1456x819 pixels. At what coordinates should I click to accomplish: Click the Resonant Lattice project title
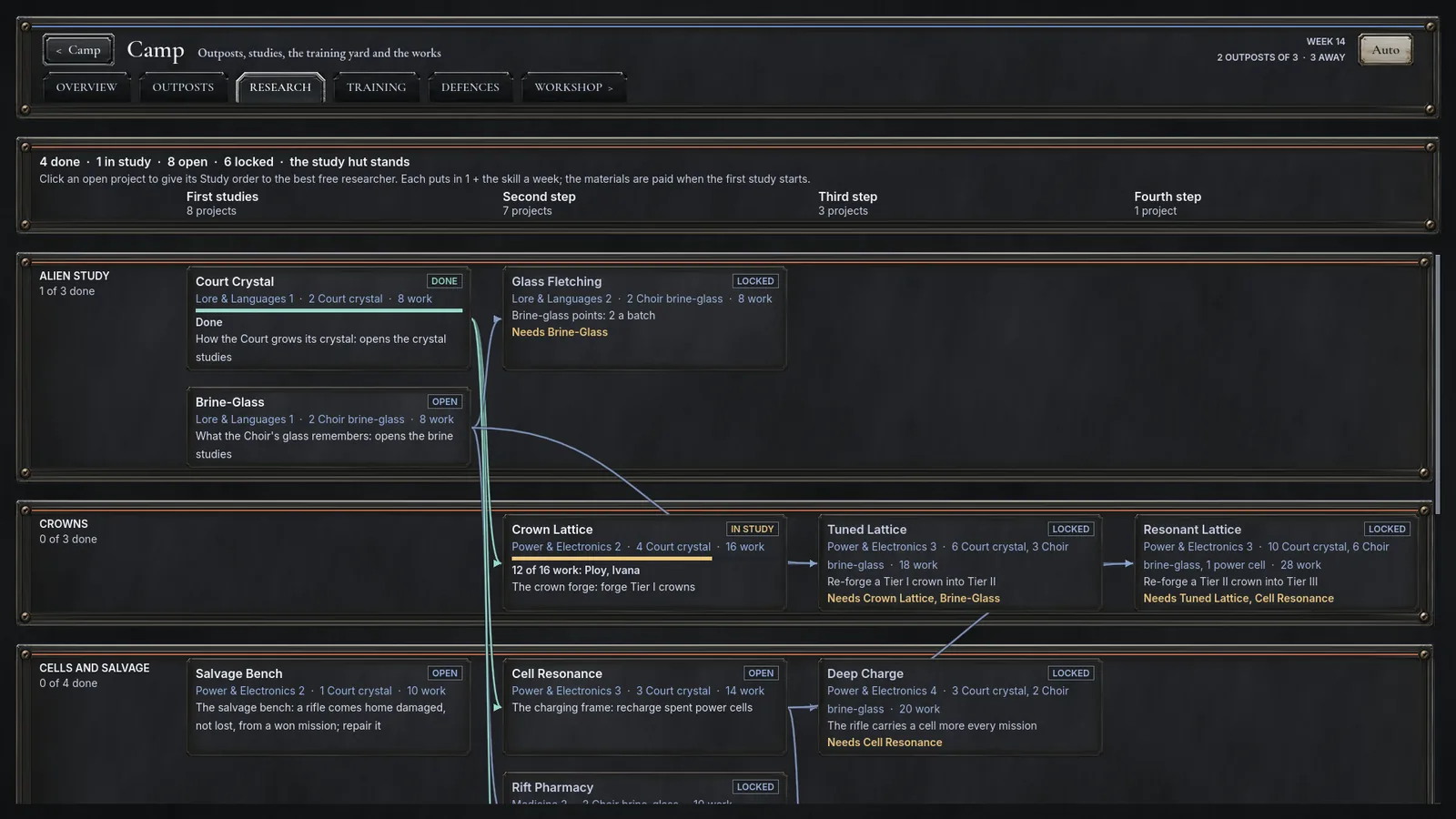[x=1192, y=529]
